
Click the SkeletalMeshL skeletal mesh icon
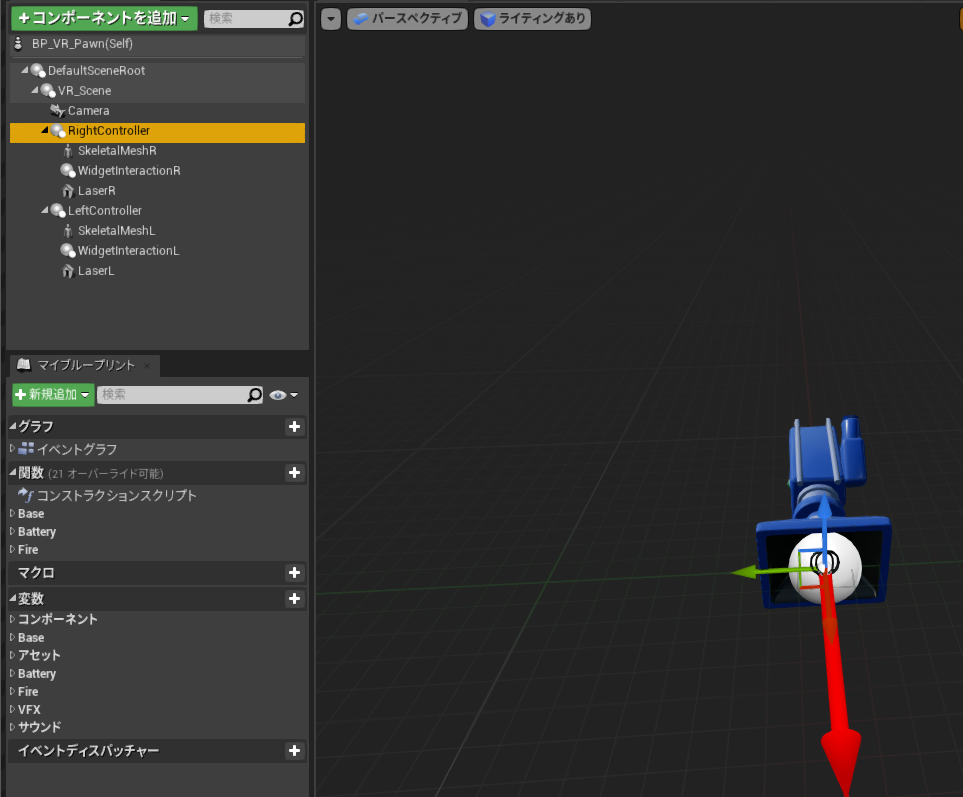[68, 231]
